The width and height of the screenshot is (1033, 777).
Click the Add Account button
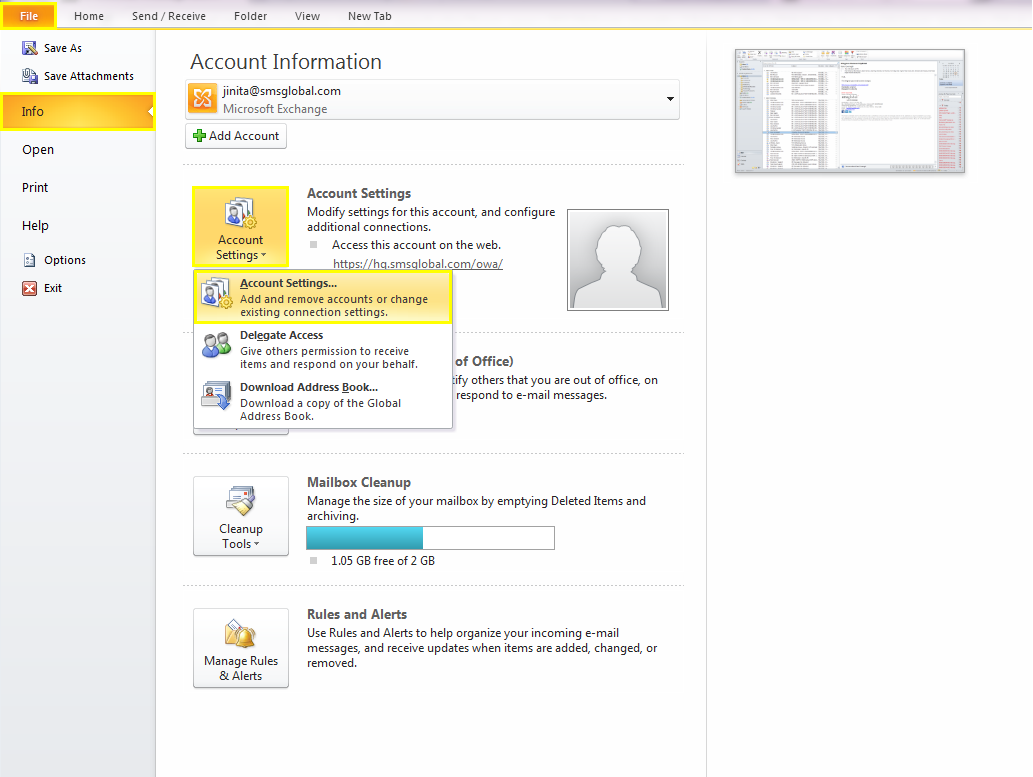236,136
